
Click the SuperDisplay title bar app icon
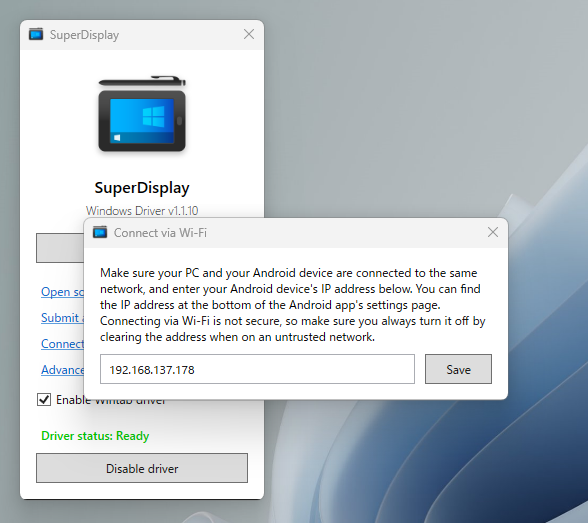(x=36, y=34)
